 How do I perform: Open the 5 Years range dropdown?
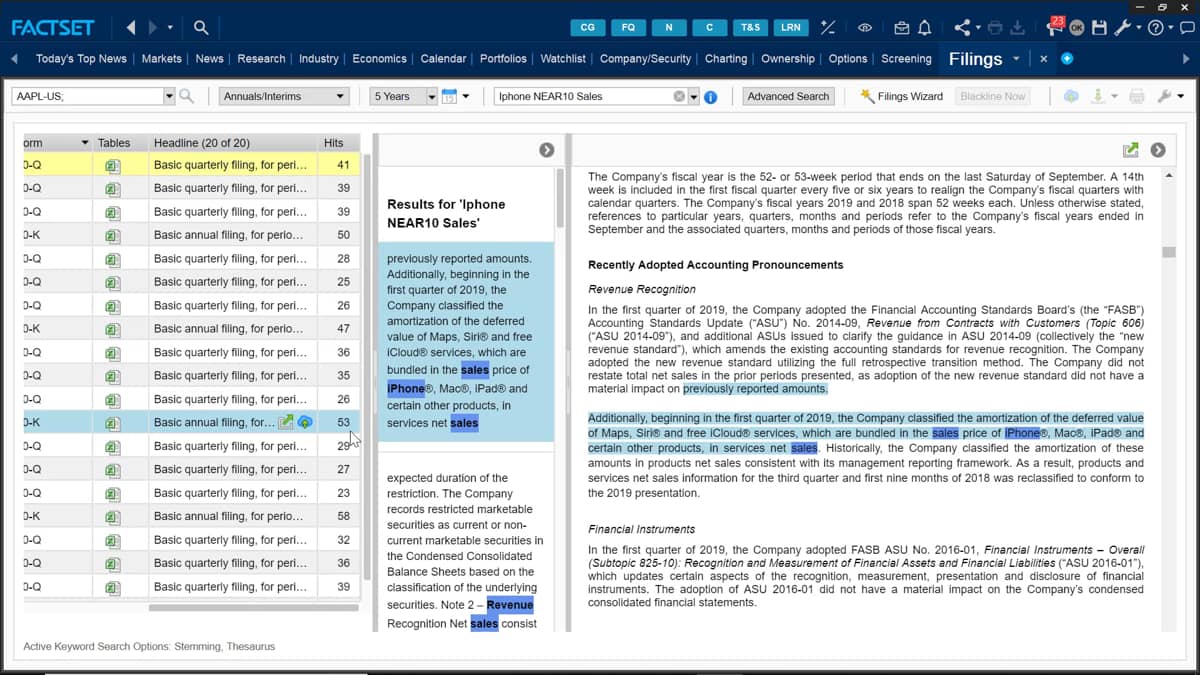(404, 96)
